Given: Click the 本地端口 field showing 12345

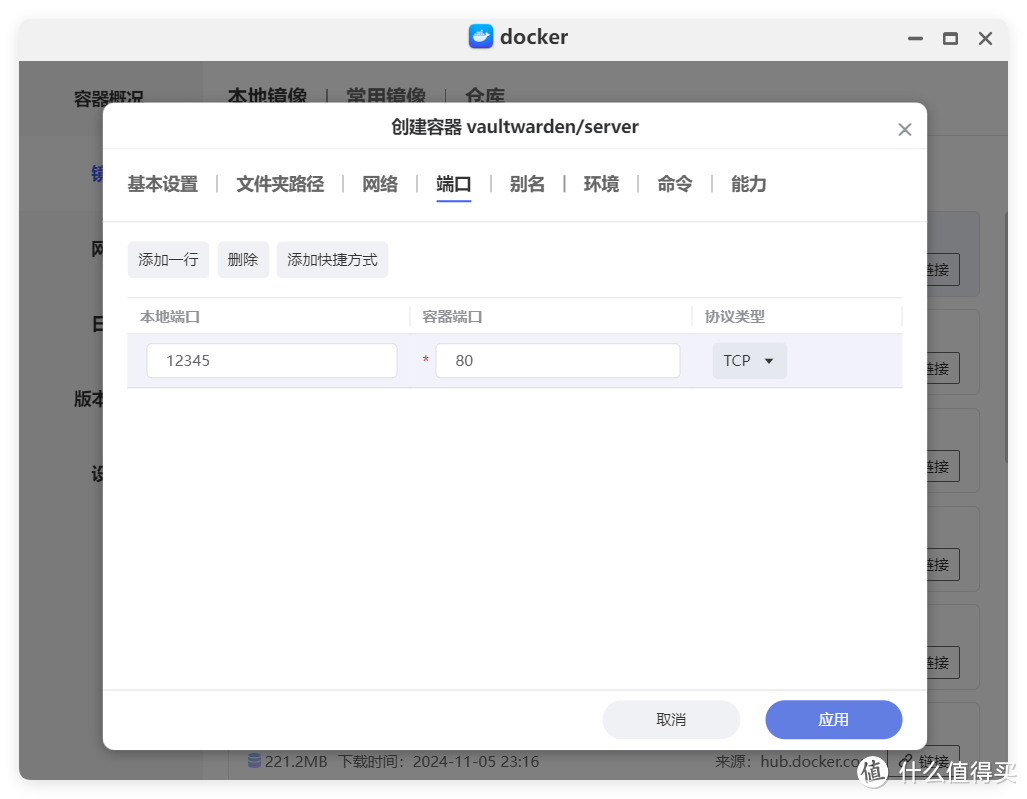Looking at the screenshot, I should pyautogui.click(x=271, y=361).
